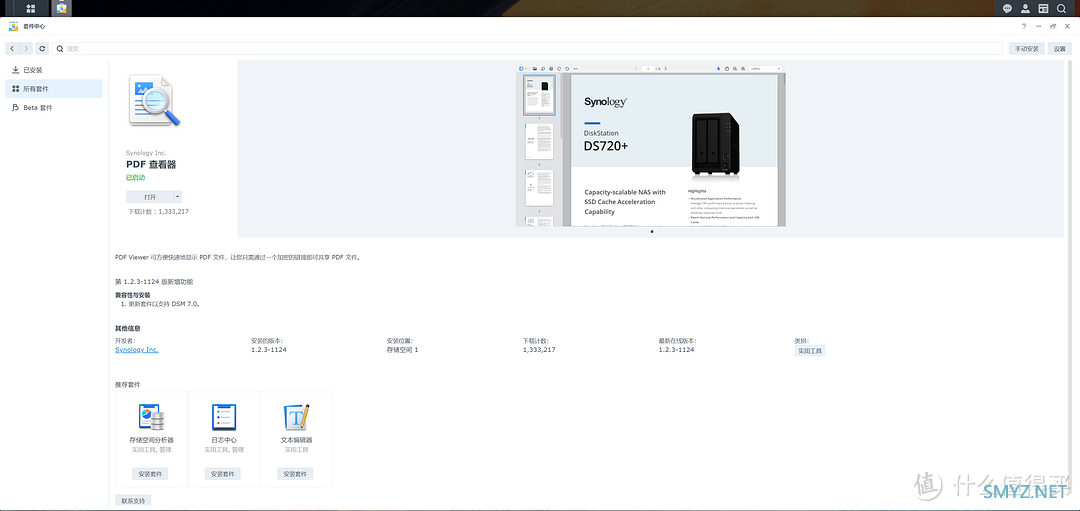Refresh the Package Center page
This screenshot has width=1080, height=511.
(43, 49)
